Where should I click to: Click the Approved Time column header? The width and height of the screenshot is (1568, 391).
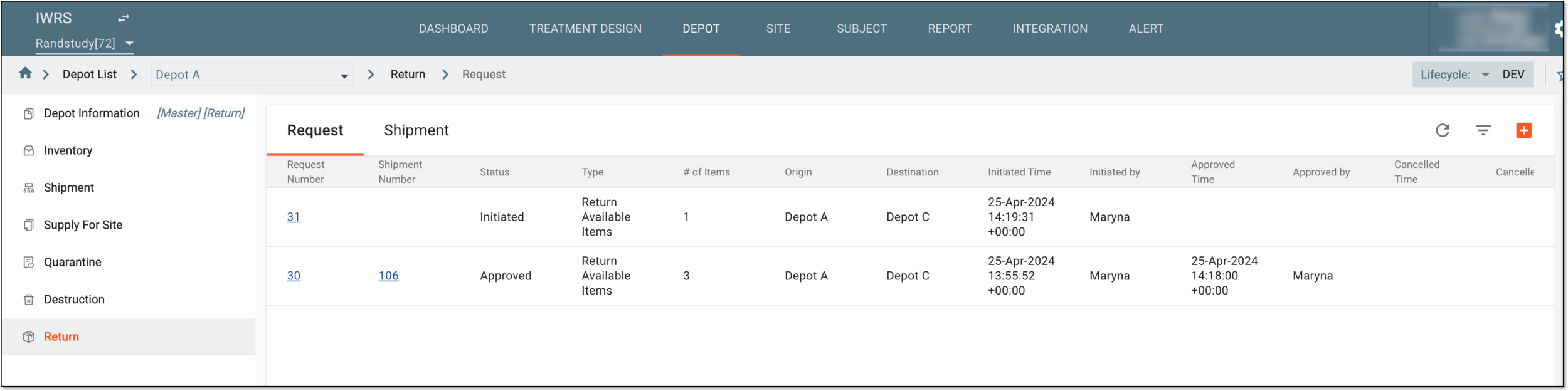[1212, 172]
